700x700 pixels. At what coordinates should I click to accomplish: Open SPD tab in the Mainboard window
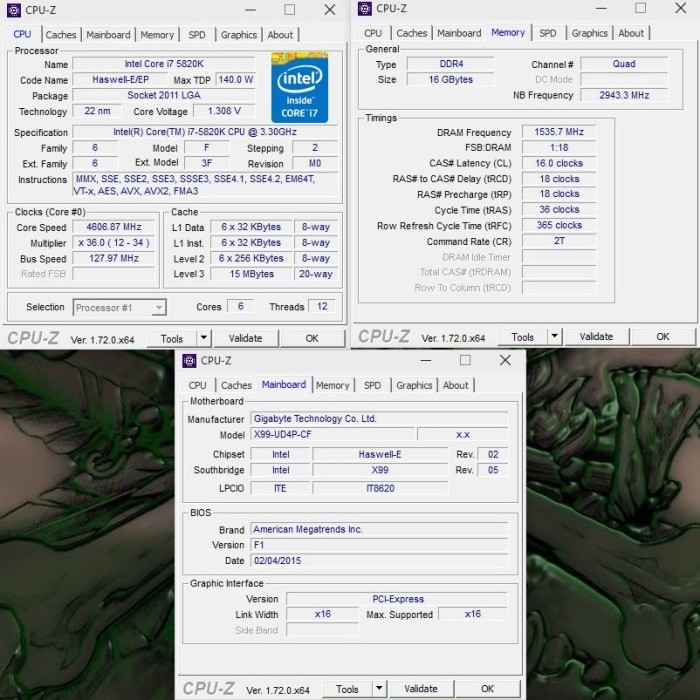pos(372,385)
